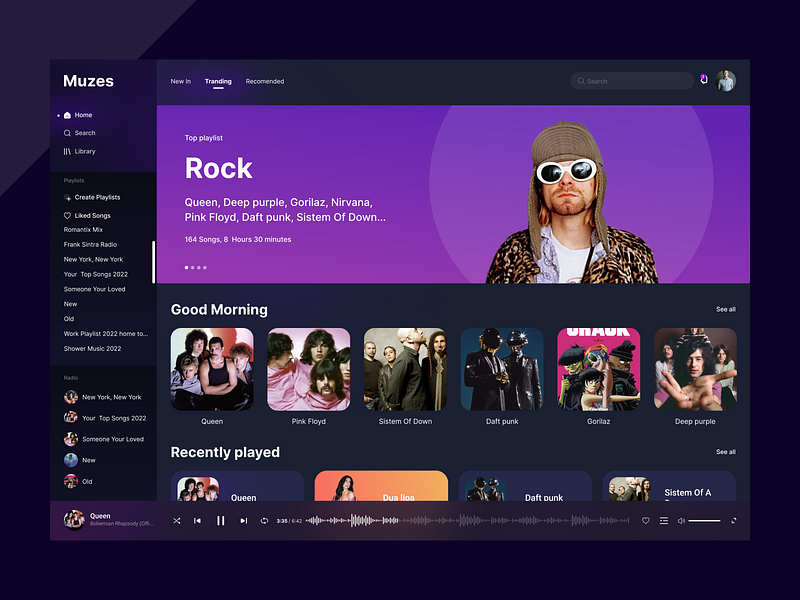Open the user profile avatar menu
Screen dimensions: 800x600
[726, 81]
